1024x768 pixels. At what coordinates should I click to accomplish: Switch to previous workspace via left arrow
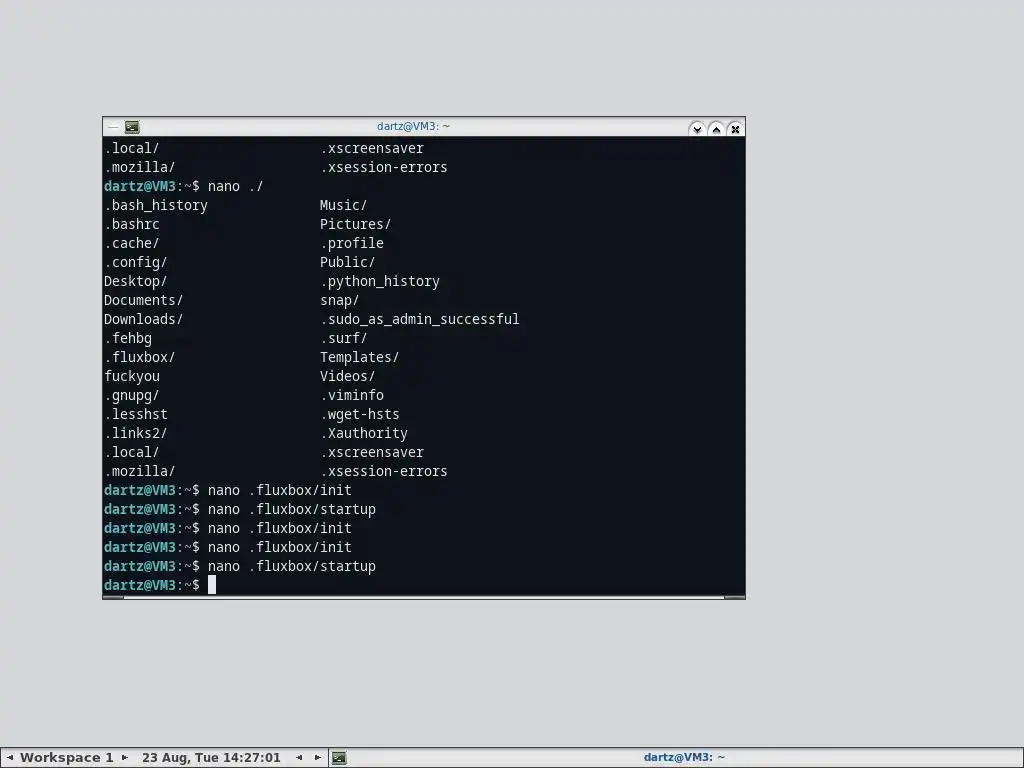click(10, 758)
